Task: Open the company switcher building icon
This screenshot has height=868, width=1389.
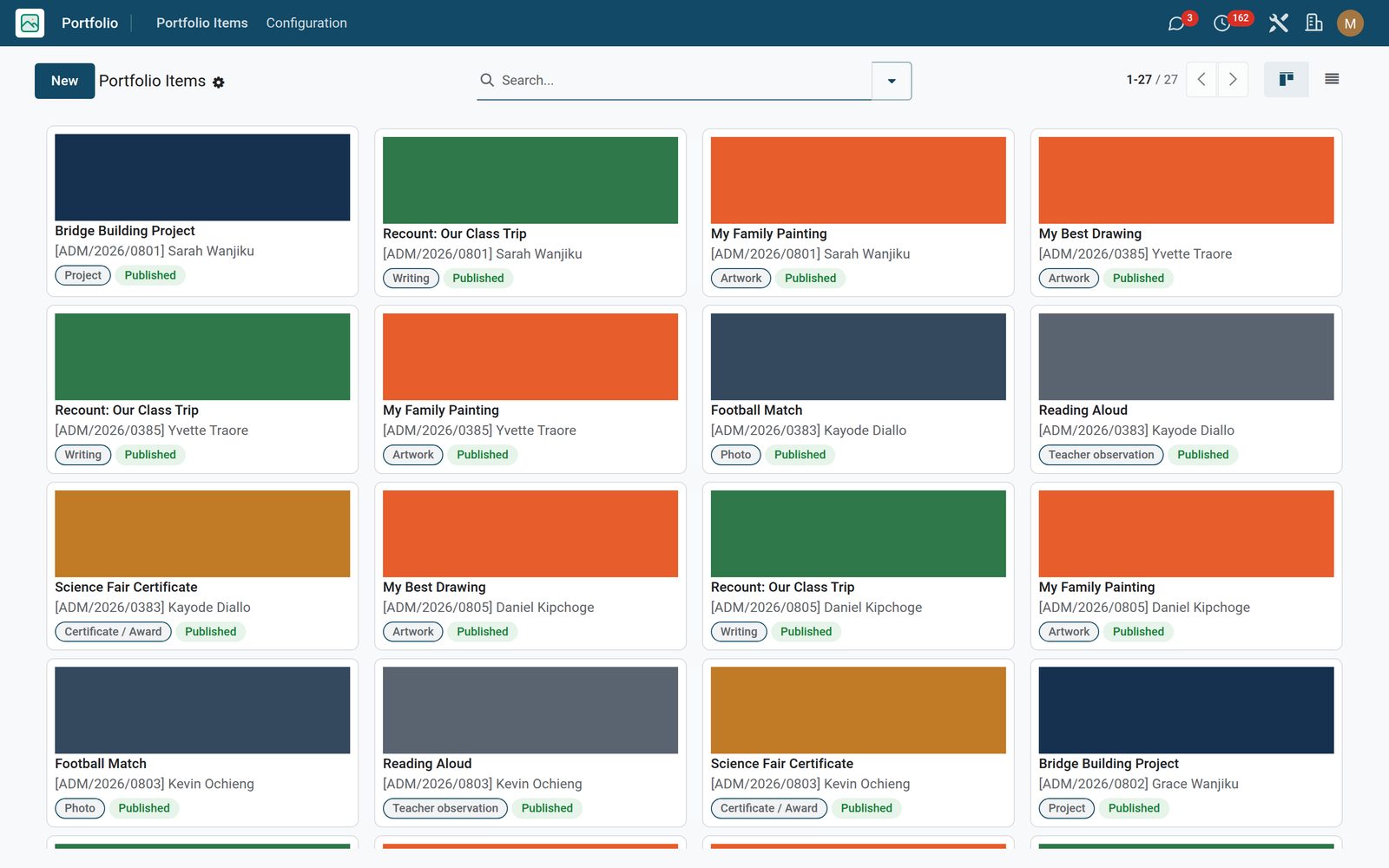Action: (1313, 23)
